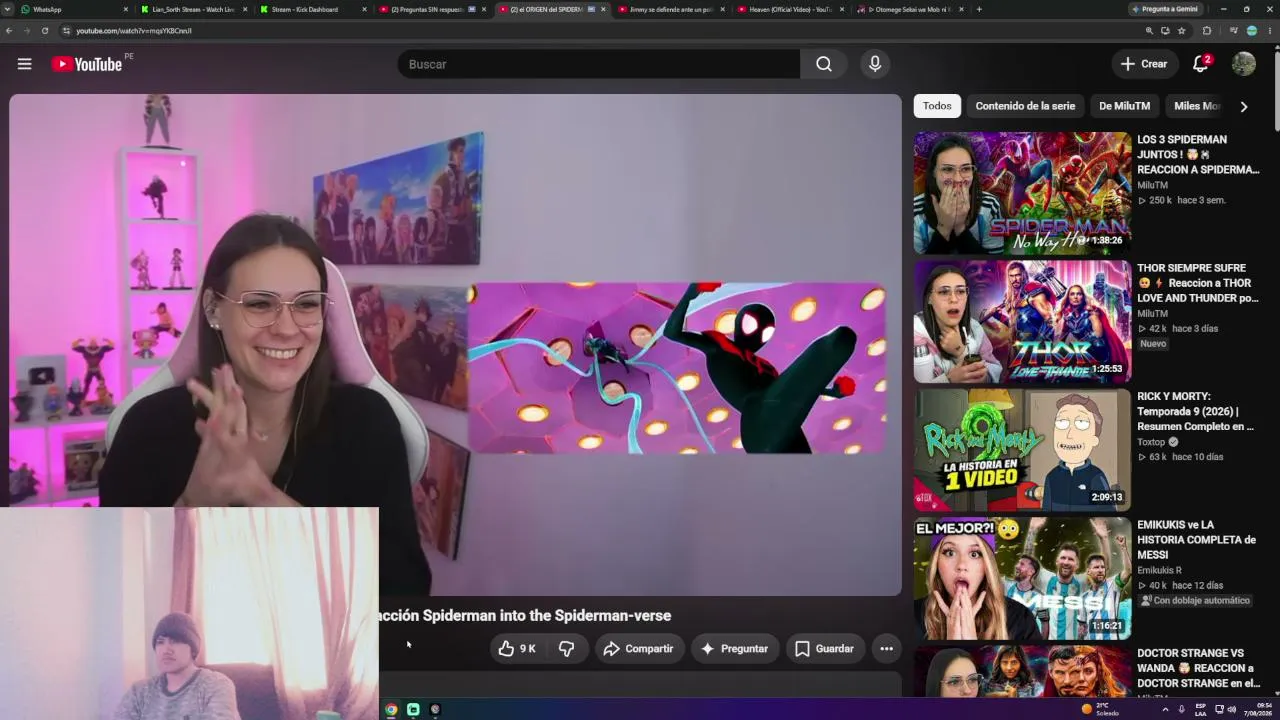This screenshot has height=720, width=1280.
Task: Click the page vertical scrollbar
Action: tap(1275, 90)
